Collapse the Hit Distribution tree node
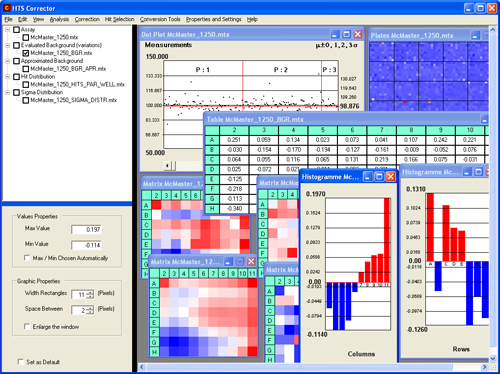The image size is (500, 374). pyautogui.click(x=7, y=77)
